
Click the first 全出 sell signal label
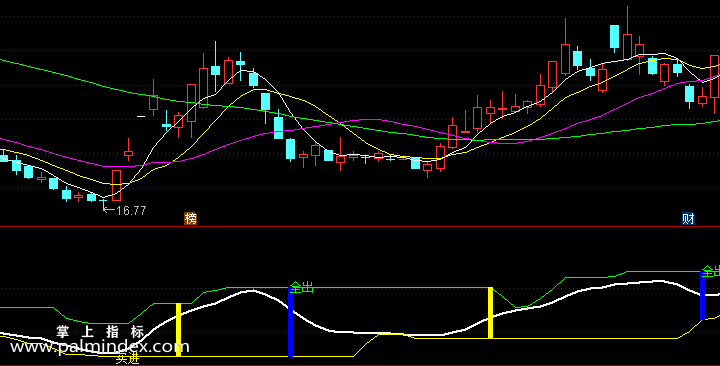tap(302, 288)
